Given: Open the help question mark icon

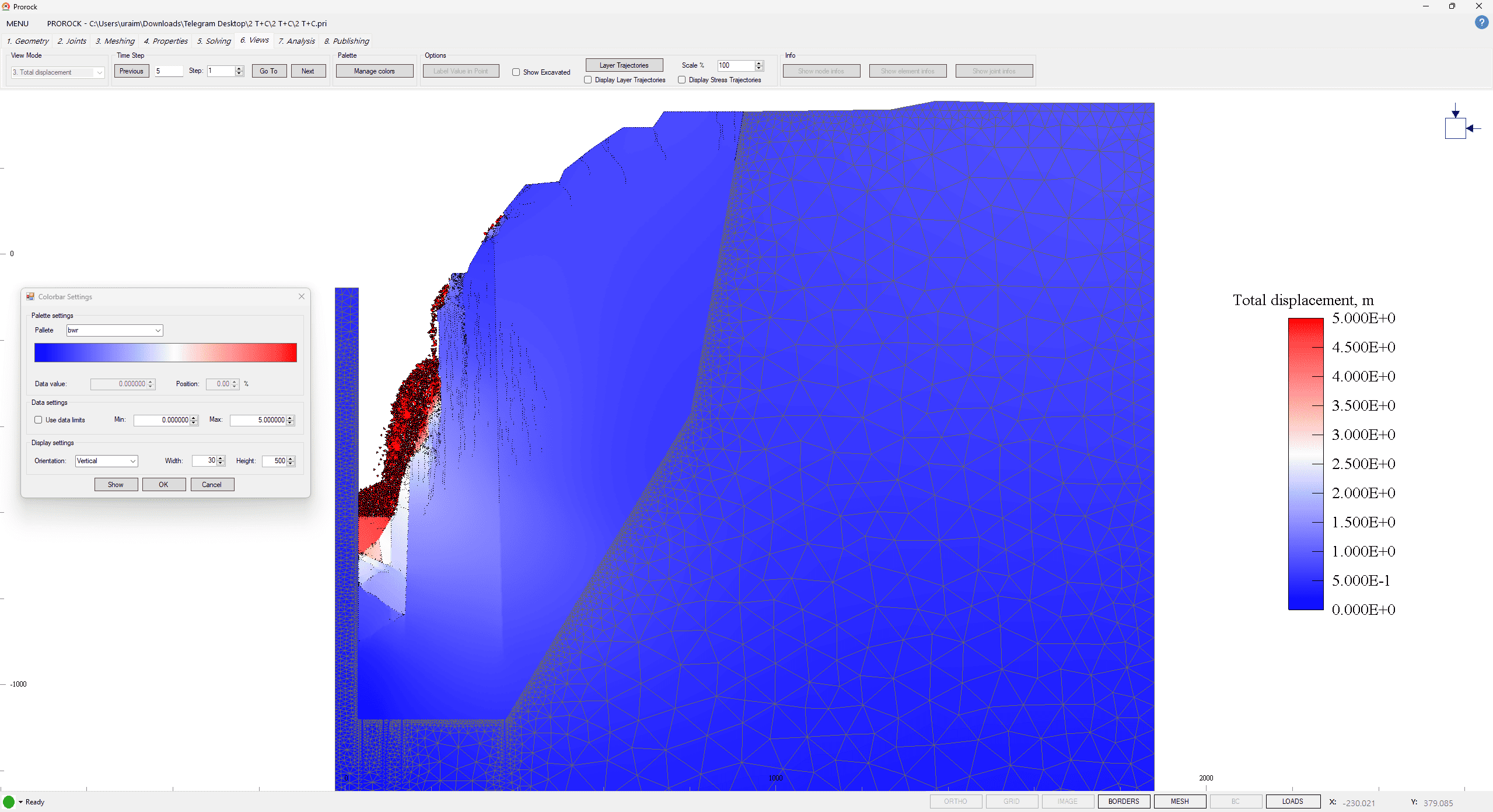Looking at the screenshot, I should pos(1481,22).
